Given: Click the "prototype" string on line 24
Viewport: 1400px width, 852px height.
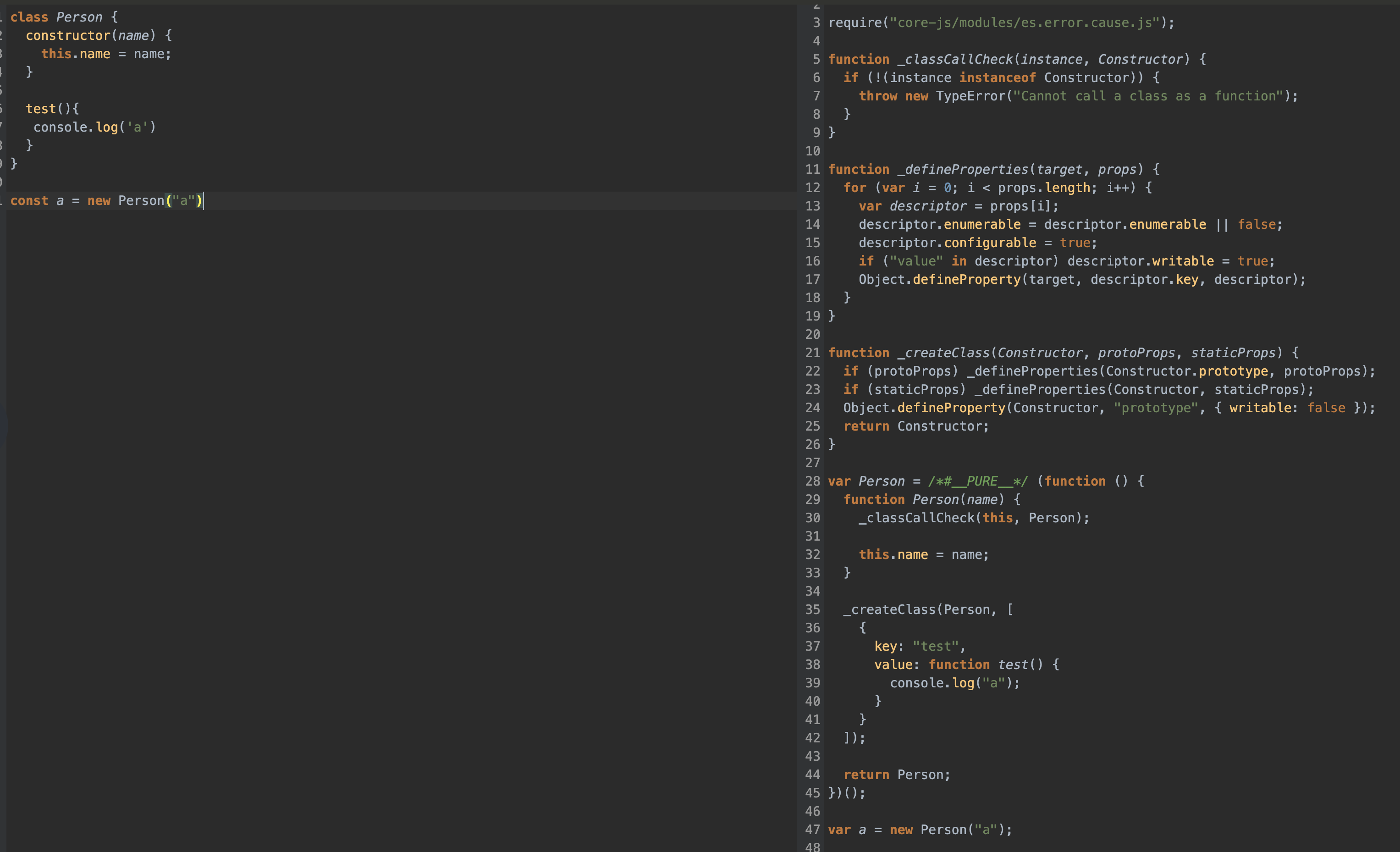Looking at the screenshot, I should (1155, 408).
